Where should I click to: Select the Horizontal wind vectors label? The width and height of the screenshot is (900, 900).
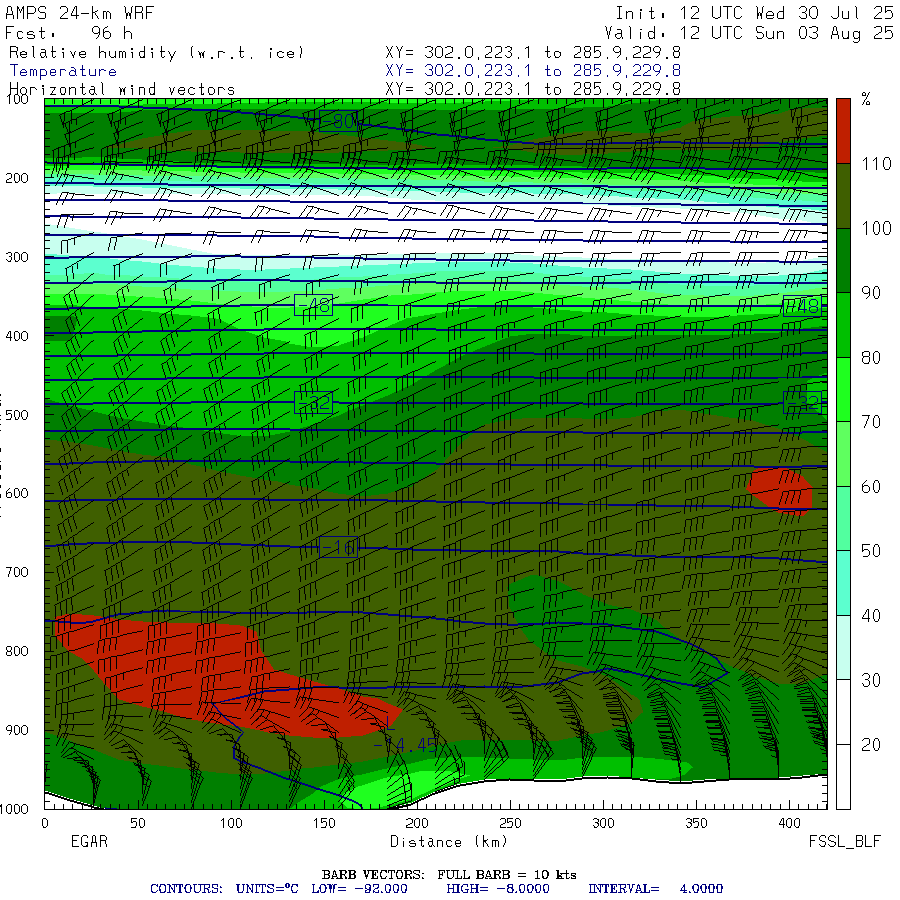point(122,90)
